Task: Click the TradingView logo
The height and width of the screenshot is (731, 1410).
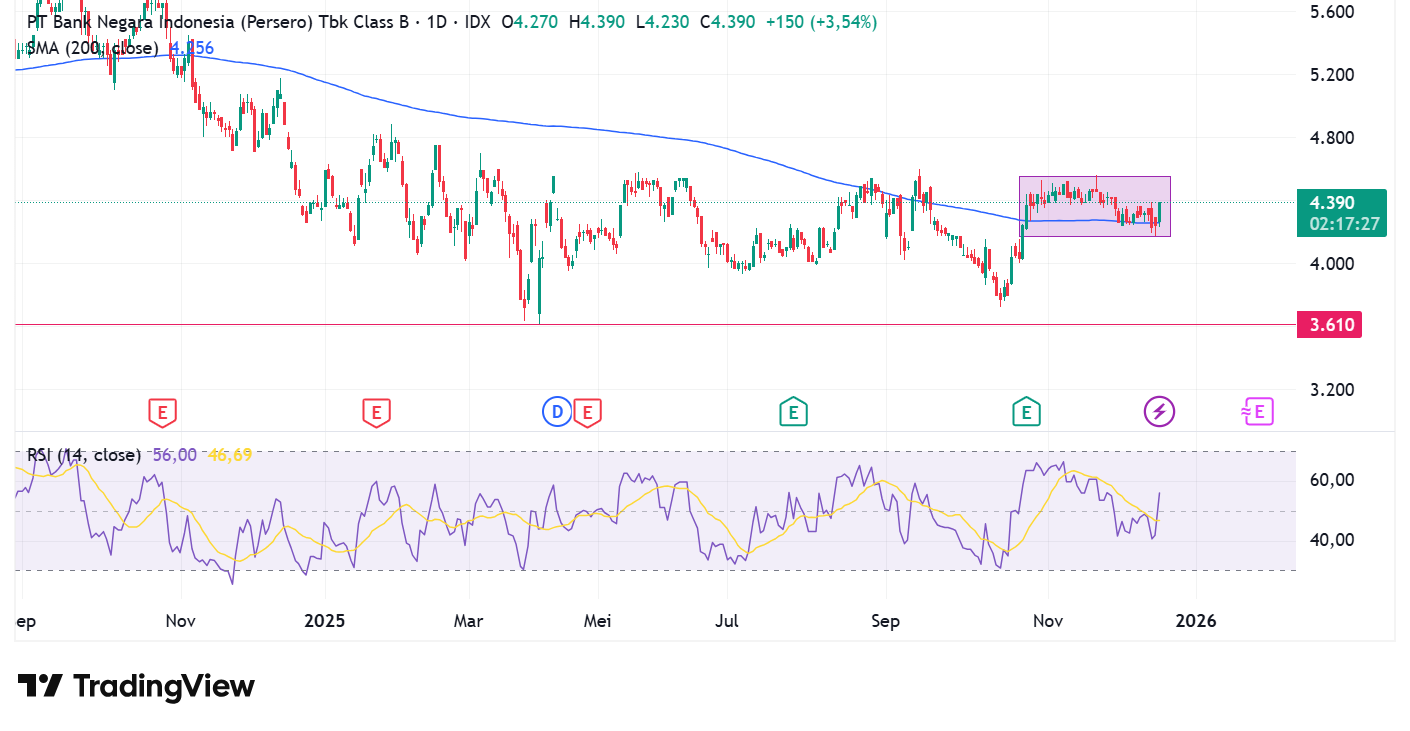Action: click(136, 686)
